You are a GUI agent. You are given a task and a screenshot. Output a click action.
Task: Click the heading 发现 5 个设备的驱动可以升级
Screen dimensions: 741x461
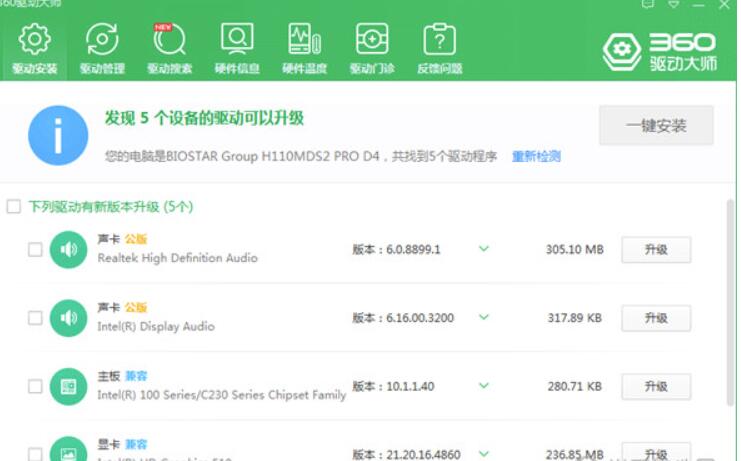204,118
